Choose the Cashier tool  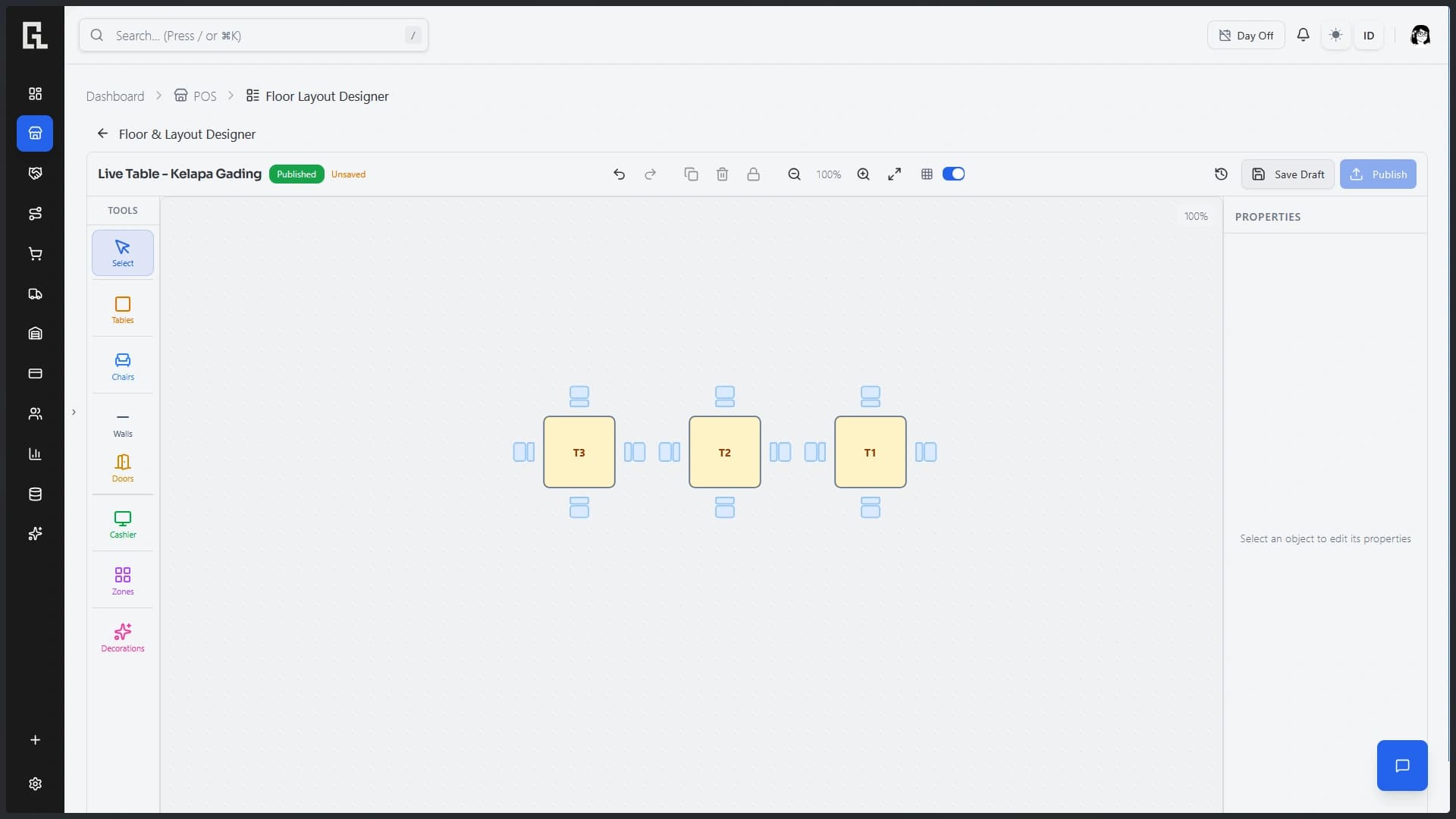pos(123,525)
